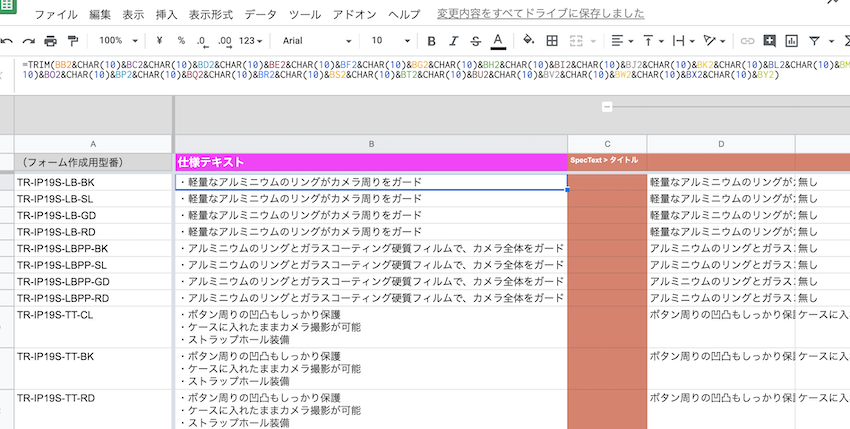Select the Paint format roller
Viewport: 850px width, 429px height.
point(72,41)
